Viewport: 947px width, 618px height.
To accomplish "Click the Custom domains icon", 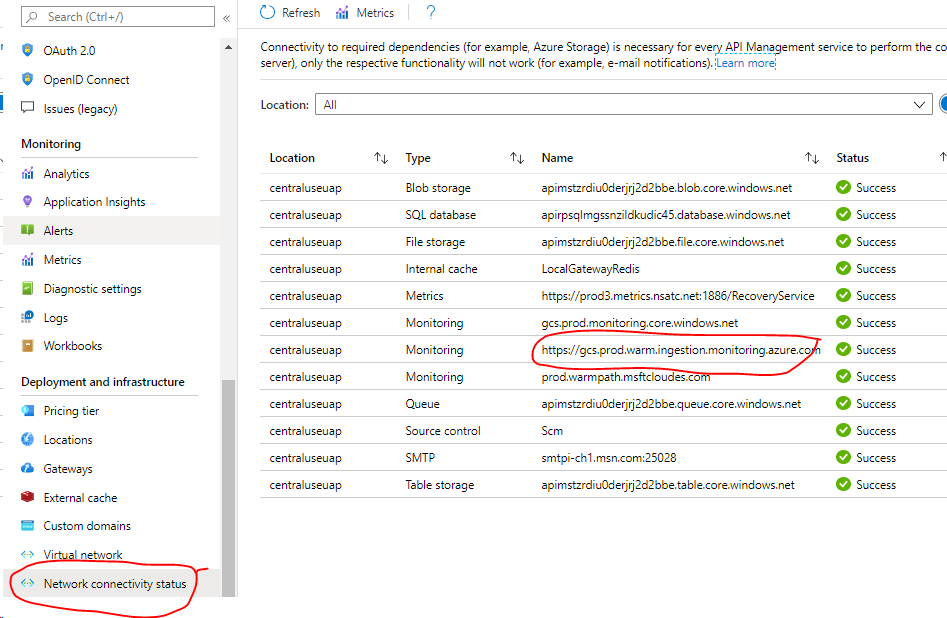I will point(27,526).
